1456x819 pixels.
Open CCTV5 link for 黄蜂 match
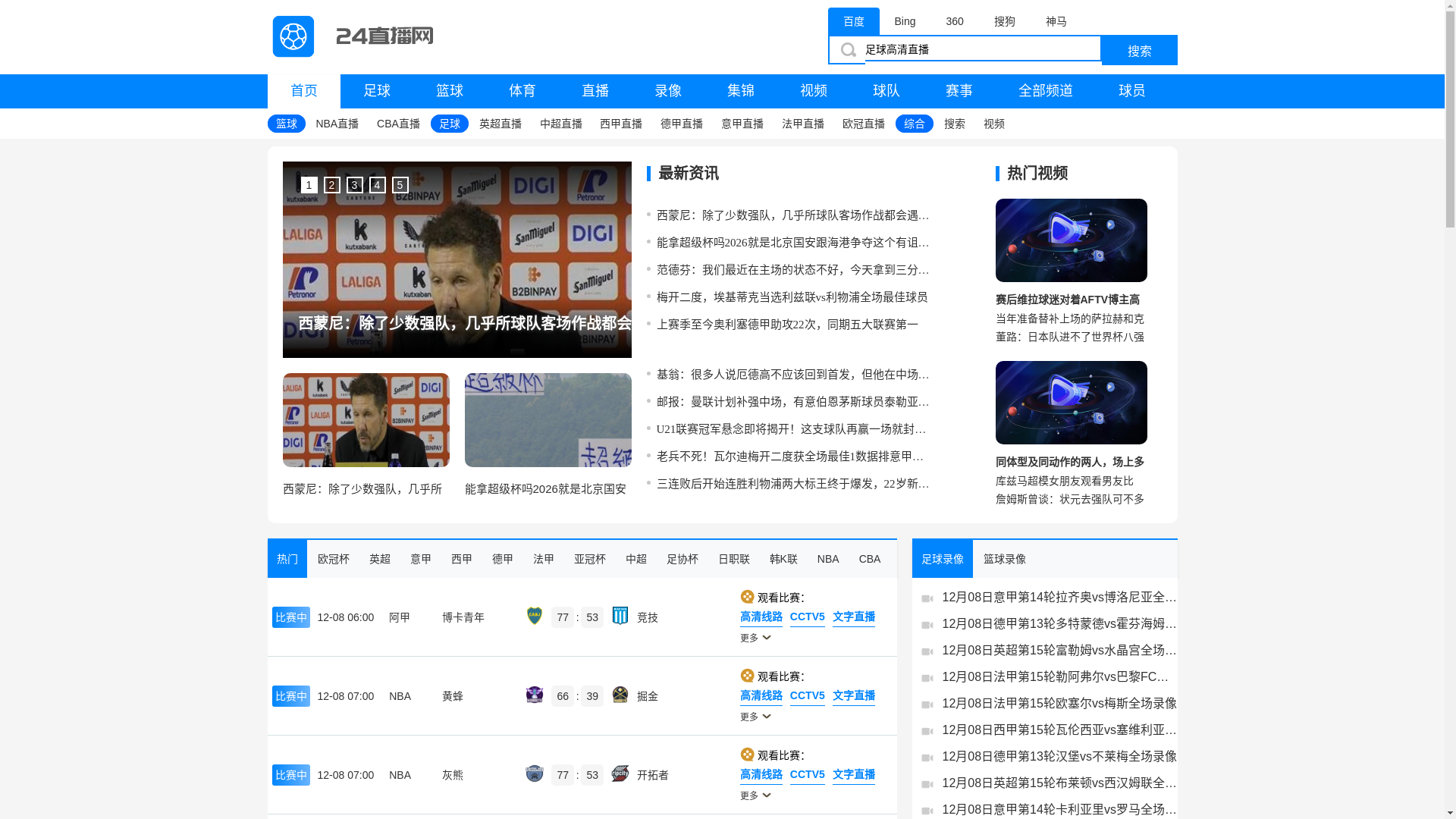coord(807,695)
